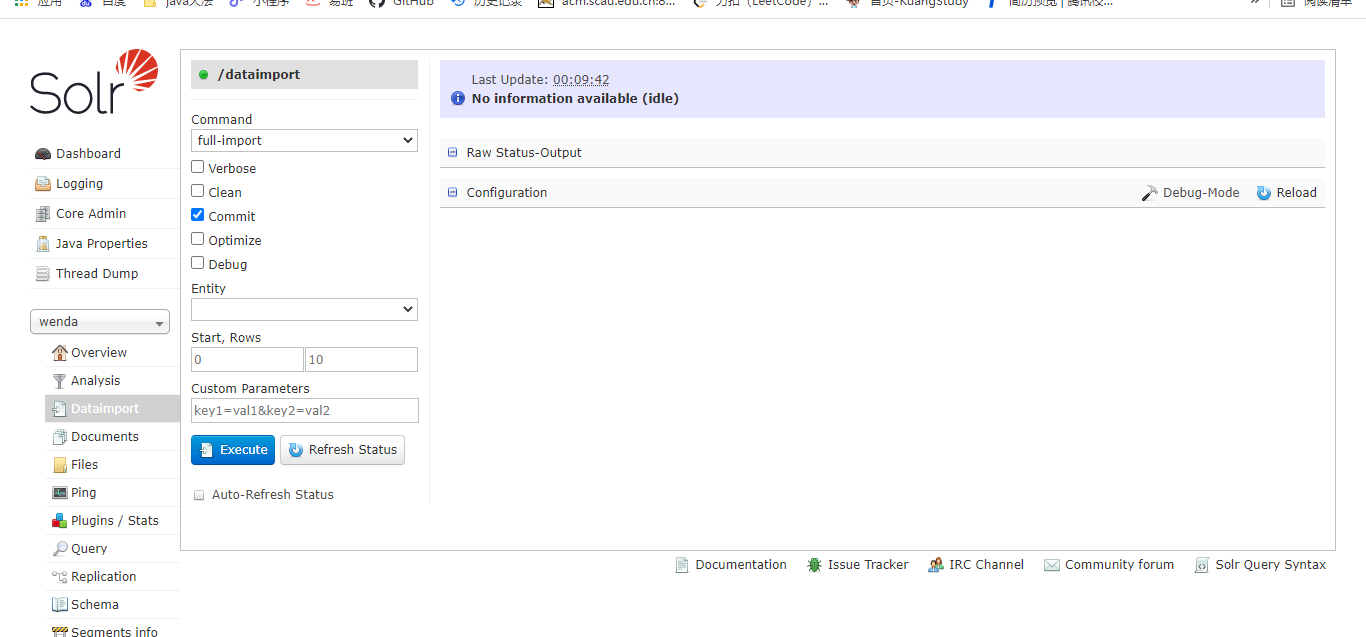The image size is (1366, 637).
Task: Click the Refresh Status button
Action: point(342,450)
